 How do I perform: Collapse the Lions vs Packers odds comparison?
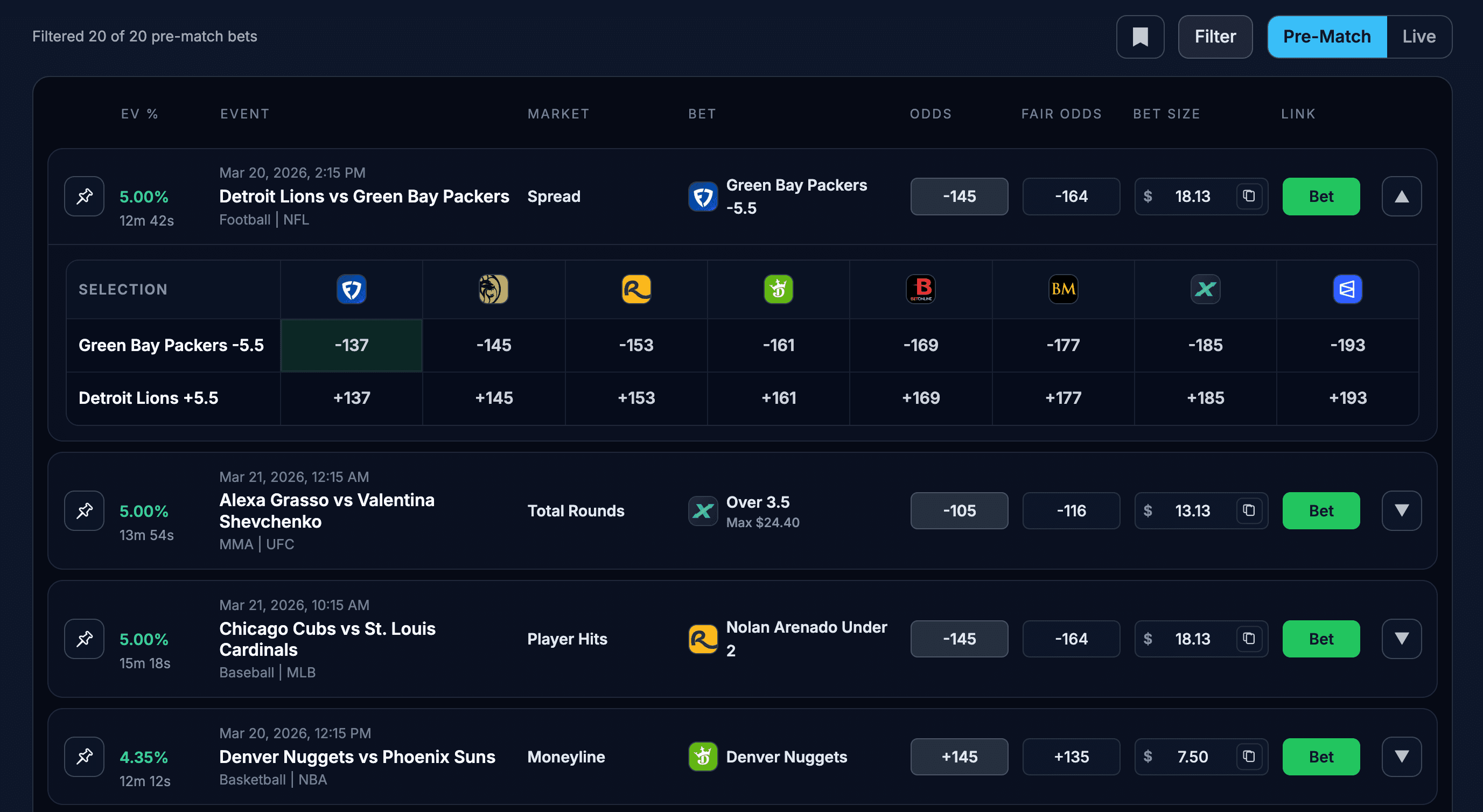[1401, 196]
